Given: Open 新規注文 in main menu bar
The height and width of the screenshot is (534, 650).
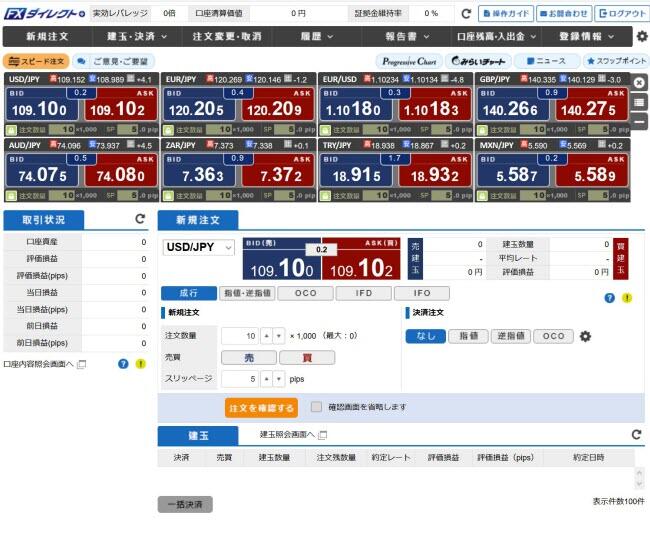Looking at the screenshot, I should point(47,36).
